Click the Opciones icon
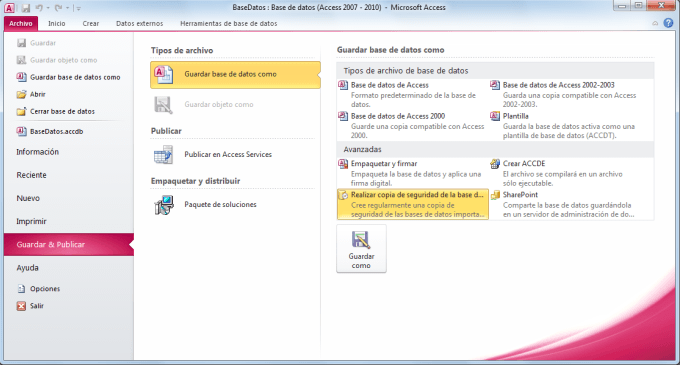Screen dimensions: 680x365 coord(21,289)
